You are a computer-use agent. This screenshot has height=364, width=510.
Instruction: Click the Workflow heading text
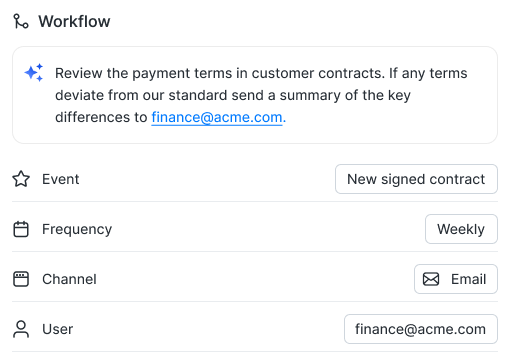pos(74,21)
